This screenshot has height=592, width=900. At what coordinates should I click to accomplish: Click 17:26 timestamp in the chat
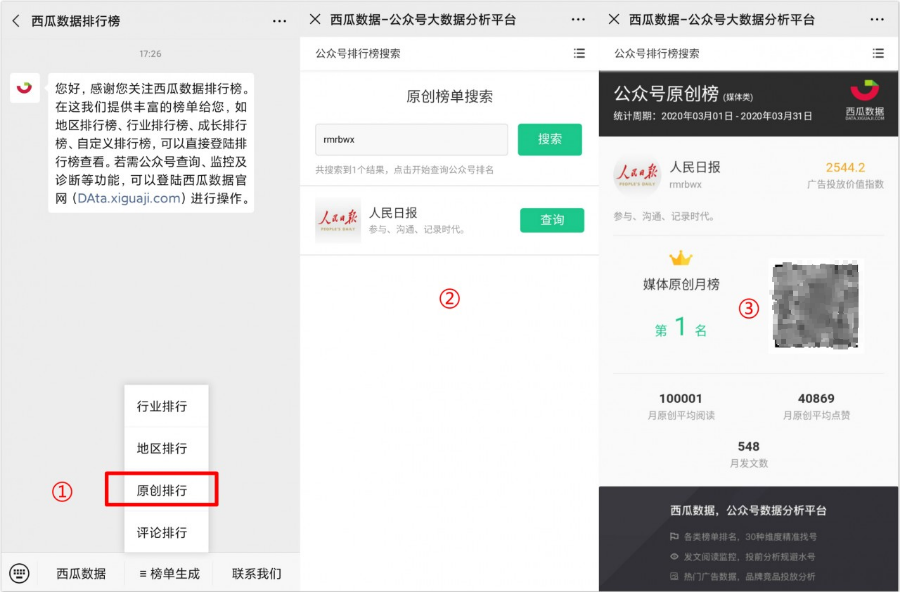tap(150, 53)
